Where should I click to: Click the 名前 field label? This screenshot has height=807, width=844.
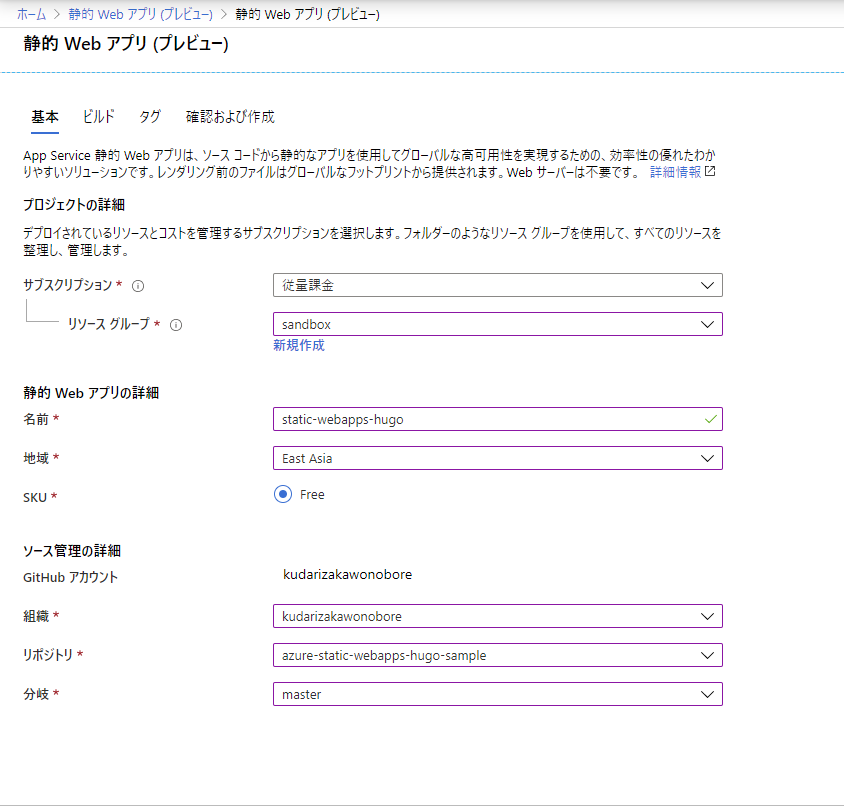[36, 419]
